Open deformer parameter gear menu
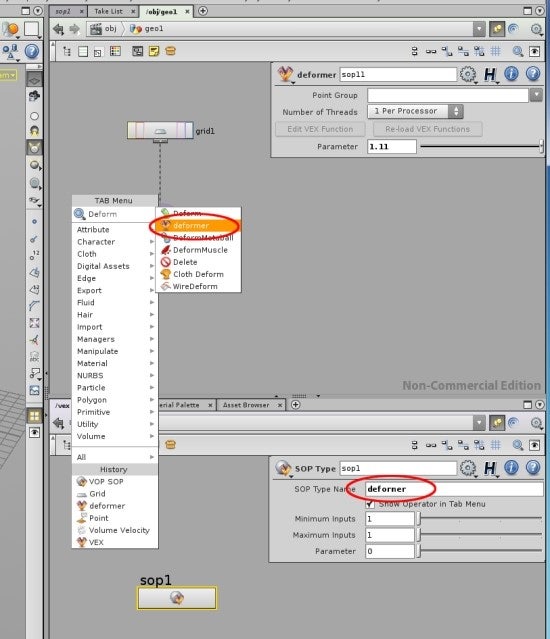This screenshot has width=550, height=639. pyautogui.click(x=468, y=74)
